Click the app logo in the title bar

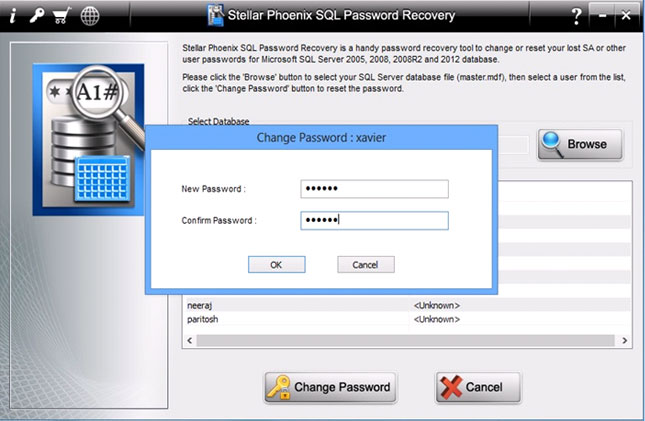coord(216,15)
